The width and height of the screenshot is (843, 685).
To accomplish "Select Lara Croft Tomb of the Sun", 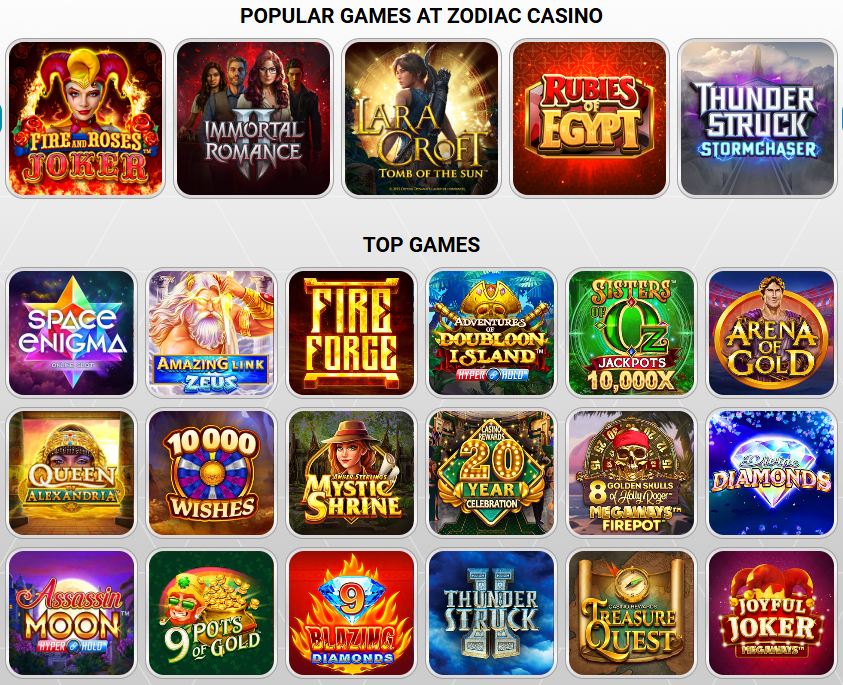I will tap(422, 118).
